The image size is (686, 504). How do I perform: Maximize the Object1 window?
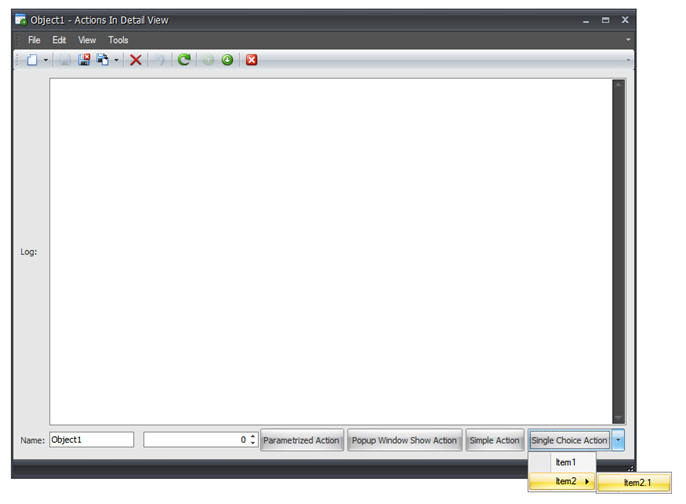[x=606, y=20]
